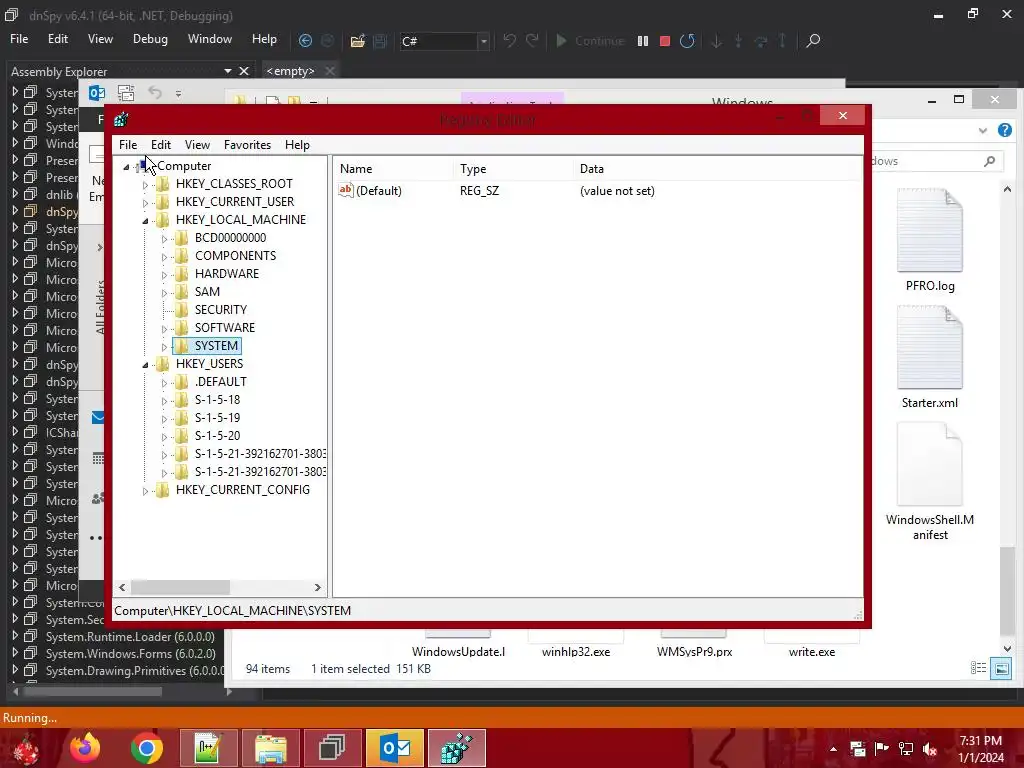Select the (Default) registry value
Viewport: 1024px width, 768px height.
(x=379, y=191)
